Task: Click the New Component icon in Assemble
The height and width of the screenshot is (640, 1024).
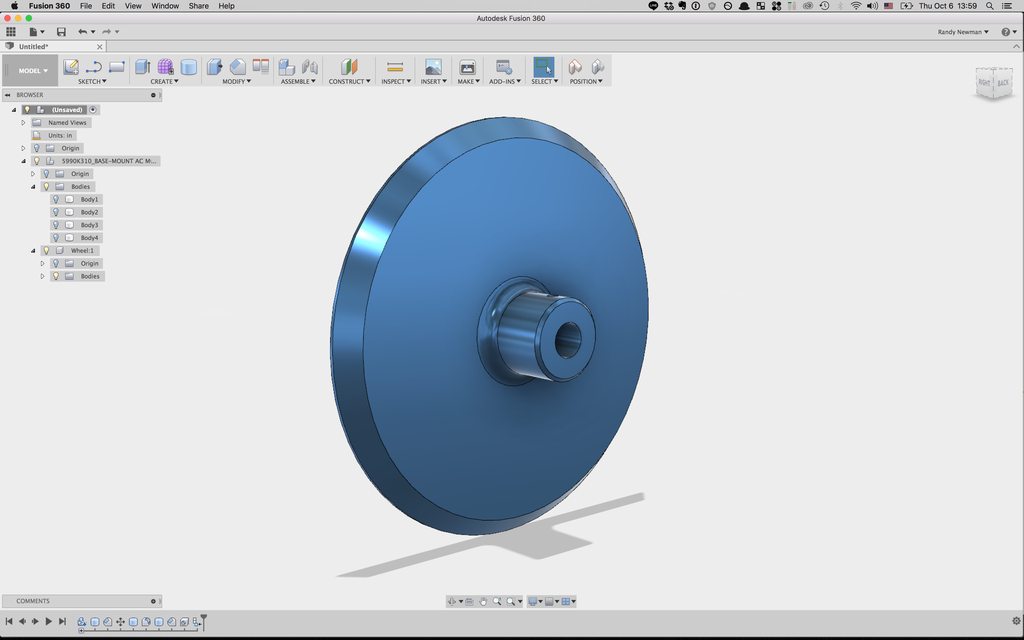Action: tap(287, 67)
